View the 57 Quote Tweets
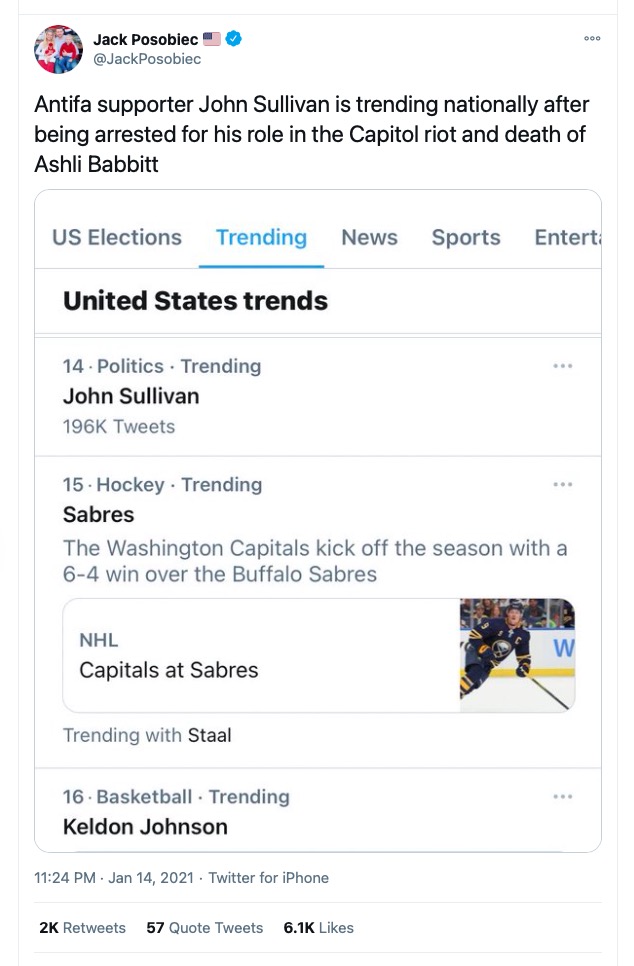 [x=205, y=927]
